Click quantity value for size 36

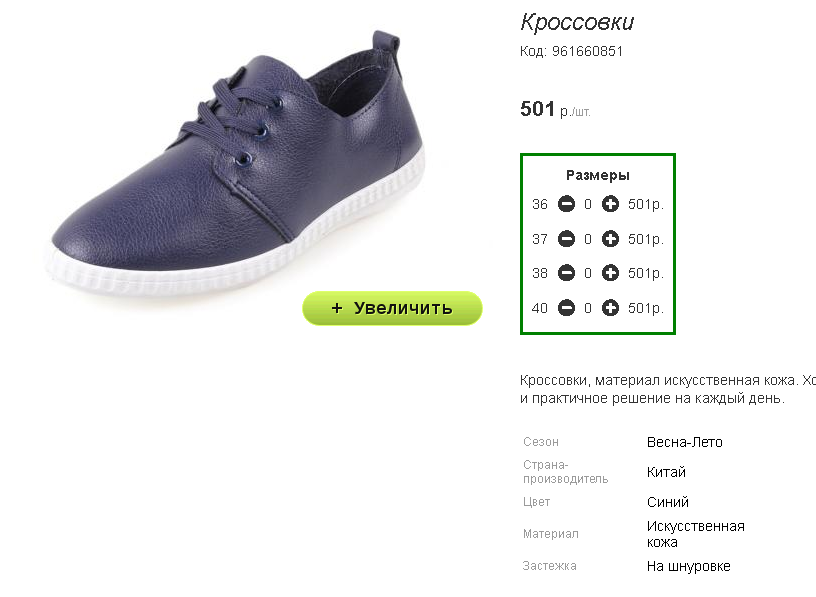point(588,205)
